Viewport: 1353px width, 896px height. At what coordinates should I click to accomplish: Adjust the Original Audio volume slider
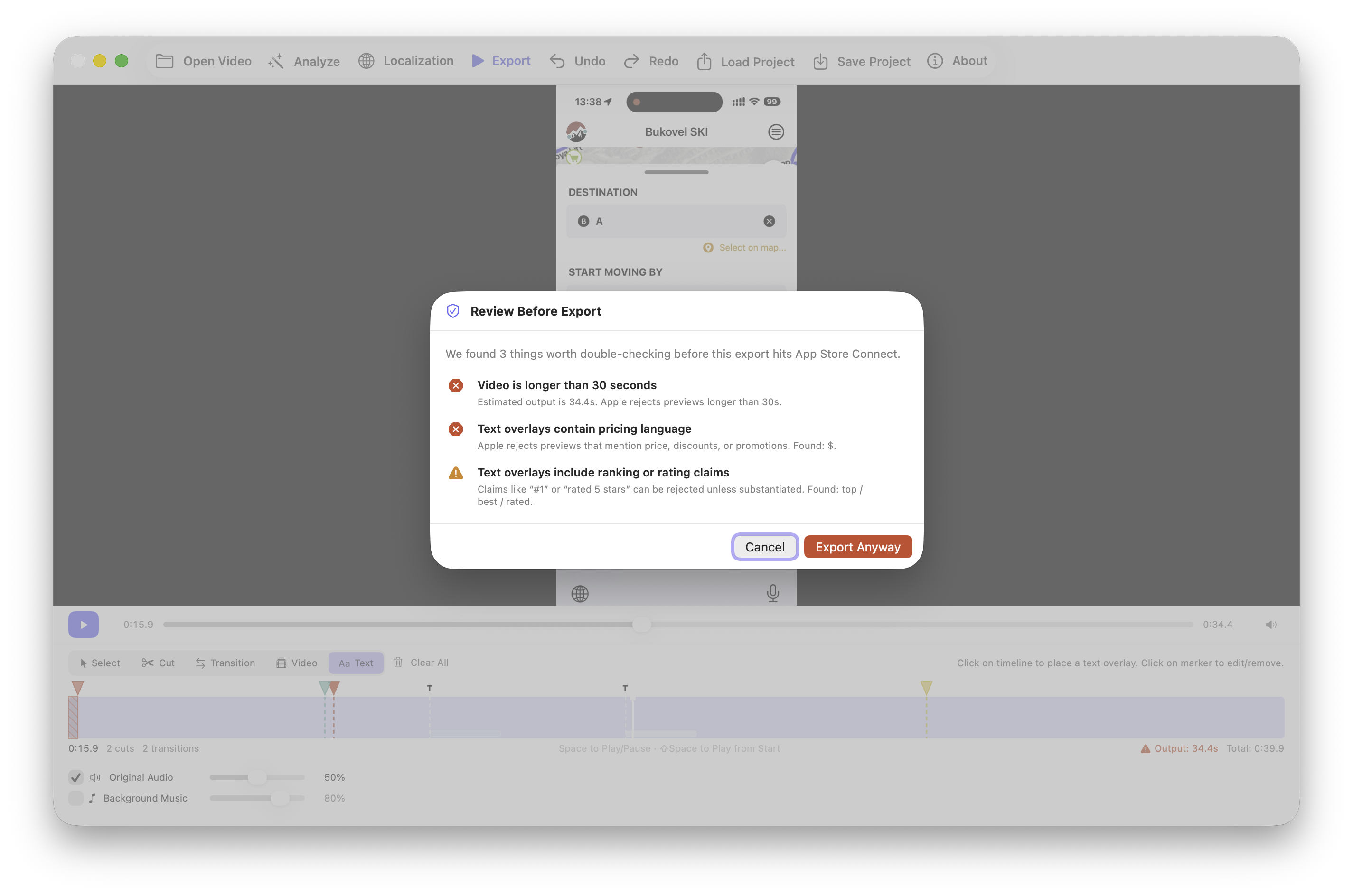click(x=257, y=777)
